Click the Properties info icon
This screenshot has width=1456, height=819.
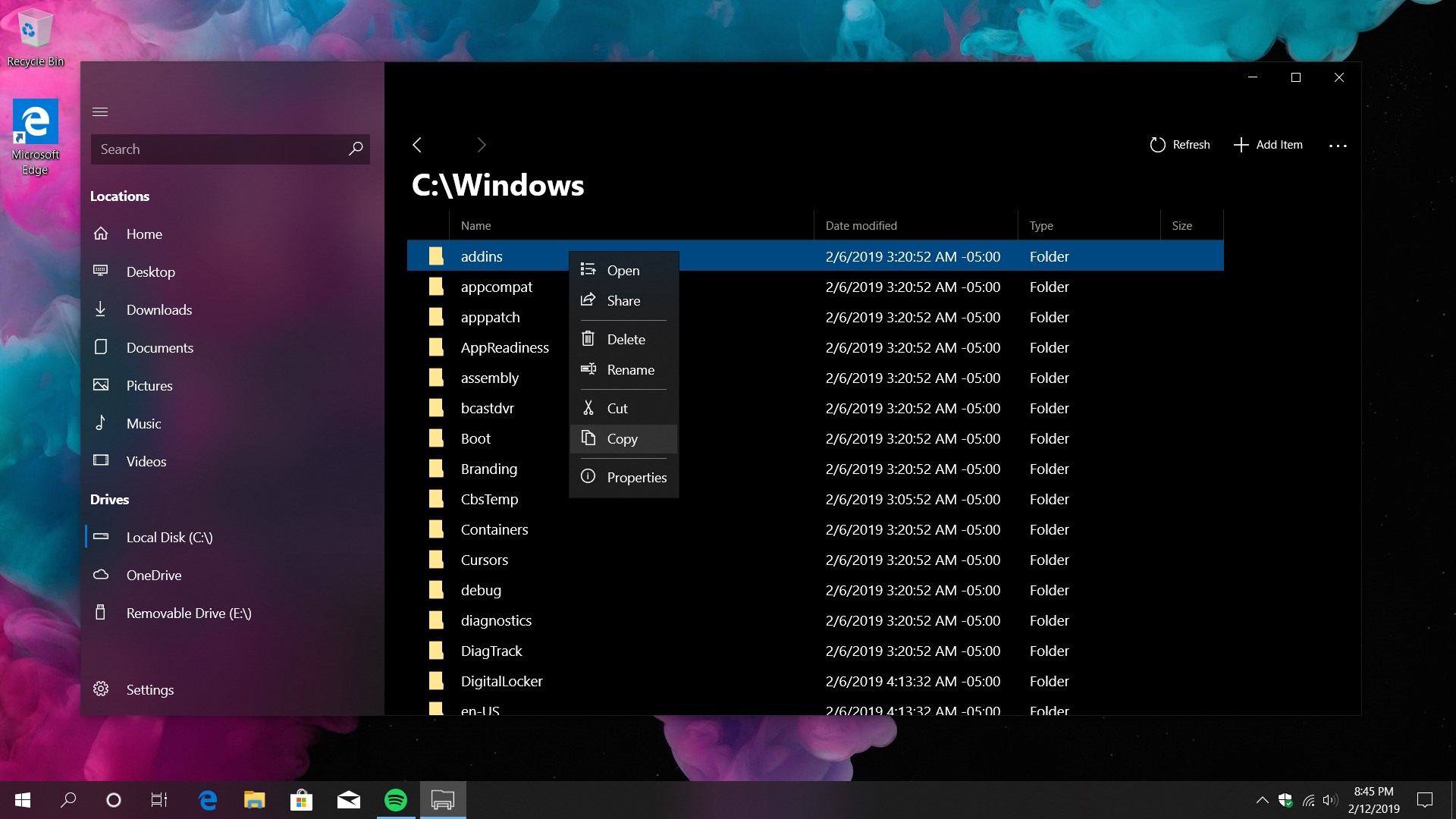[588, 477]
